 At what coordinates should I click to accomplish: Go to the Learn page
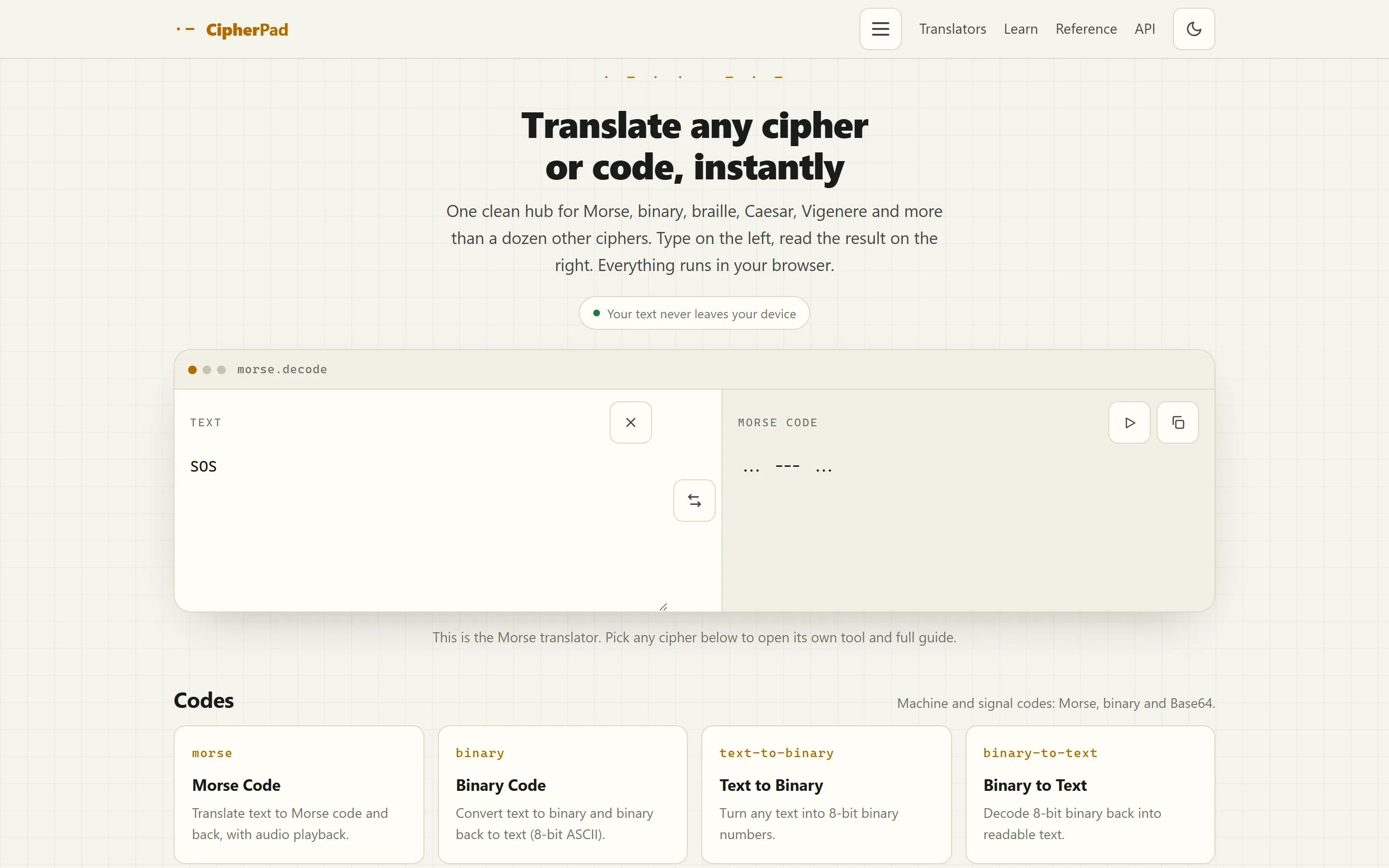(x=1021, y=29)
